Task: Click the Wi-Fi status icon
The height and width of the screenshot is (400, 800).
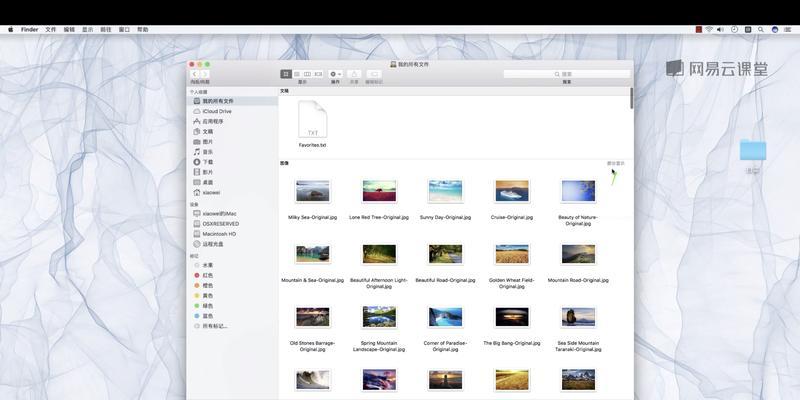Action: [709, 30]
